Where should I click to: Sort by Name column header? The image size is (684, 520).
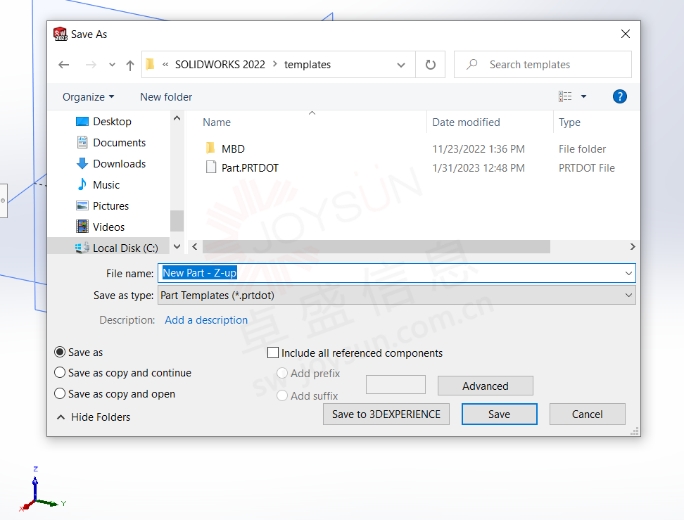pos(216,122)
